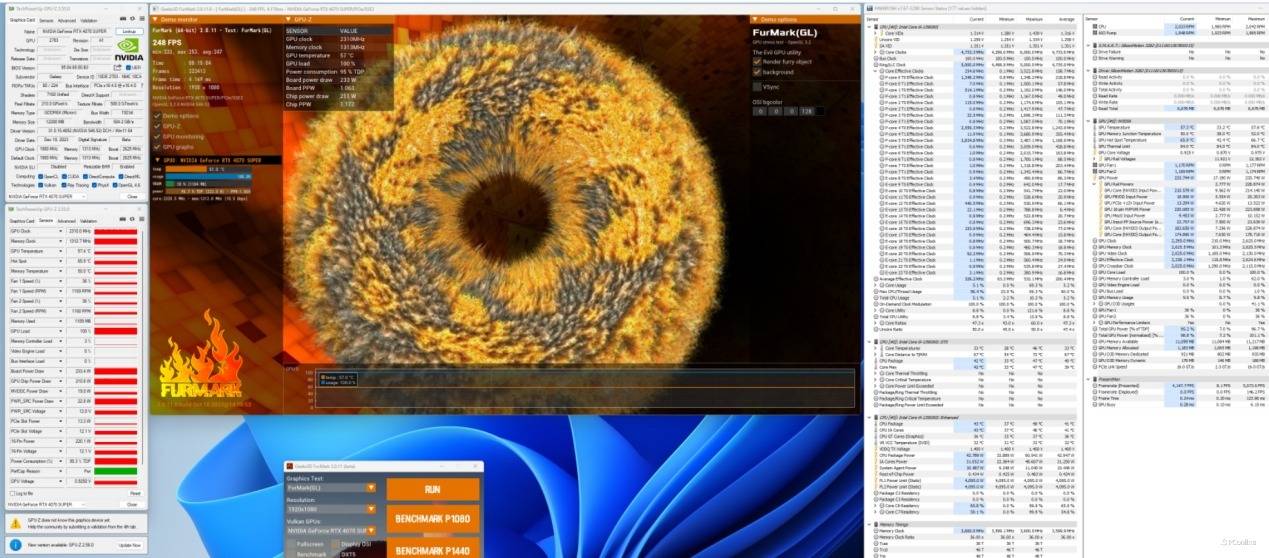The width and height of the screenshot is (1269, 558).
Task: Click the Lookup button in GPU-Z
Action: (128, 32)
